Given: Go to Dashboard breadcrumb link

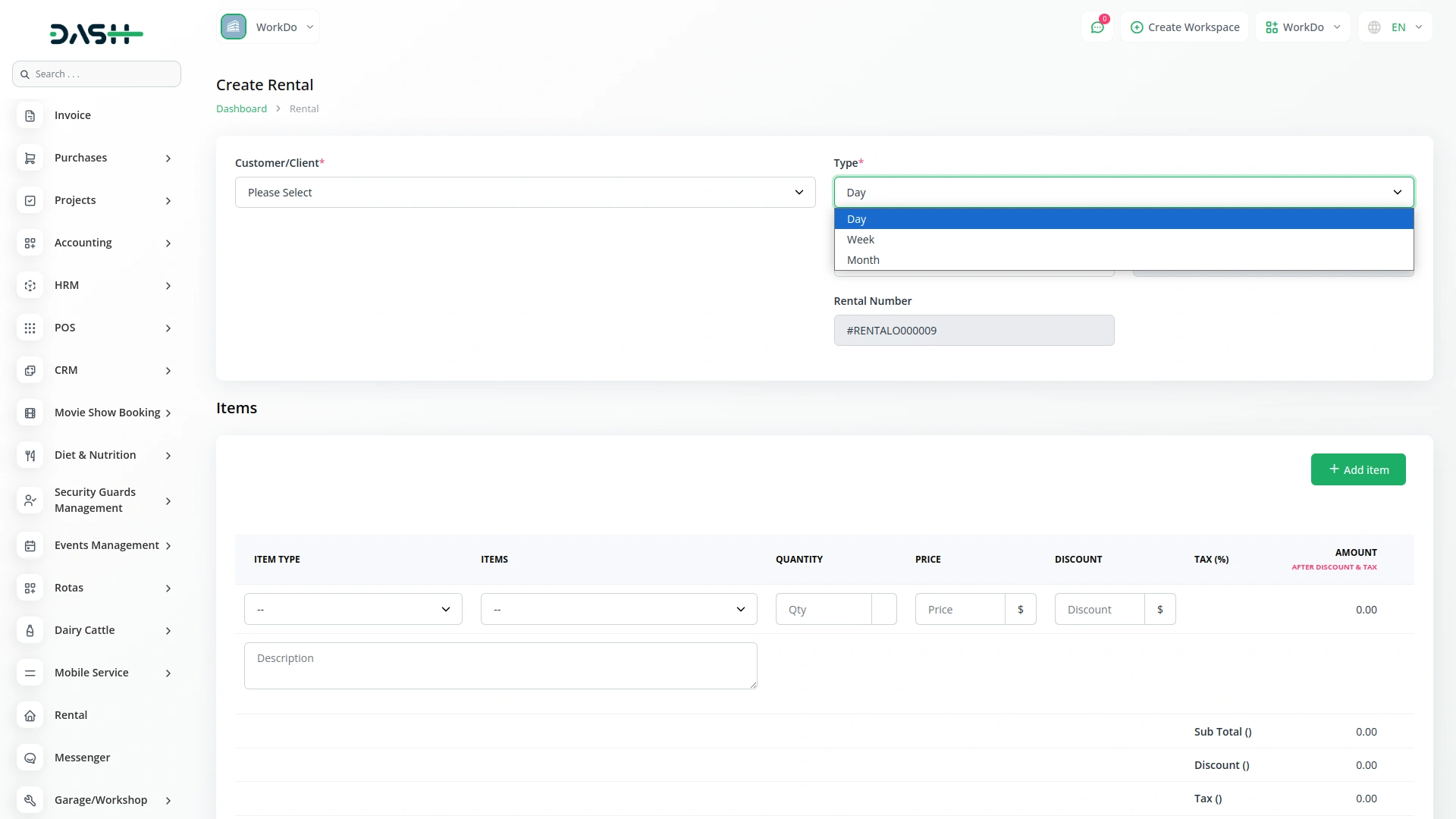Looking at the screenshot, I should point(241,109).
